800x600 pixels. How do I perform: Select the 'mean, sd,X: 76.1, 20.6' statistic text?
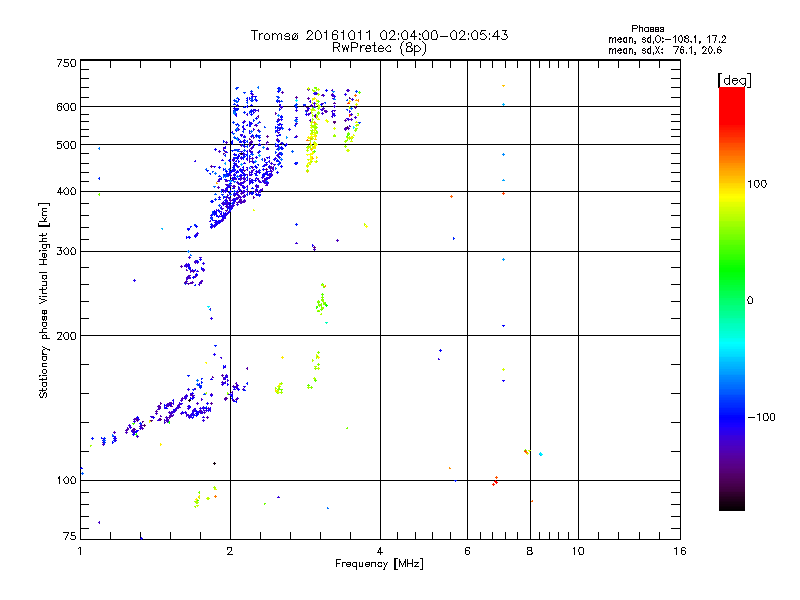pyautogui.click(x=665, y=50)
